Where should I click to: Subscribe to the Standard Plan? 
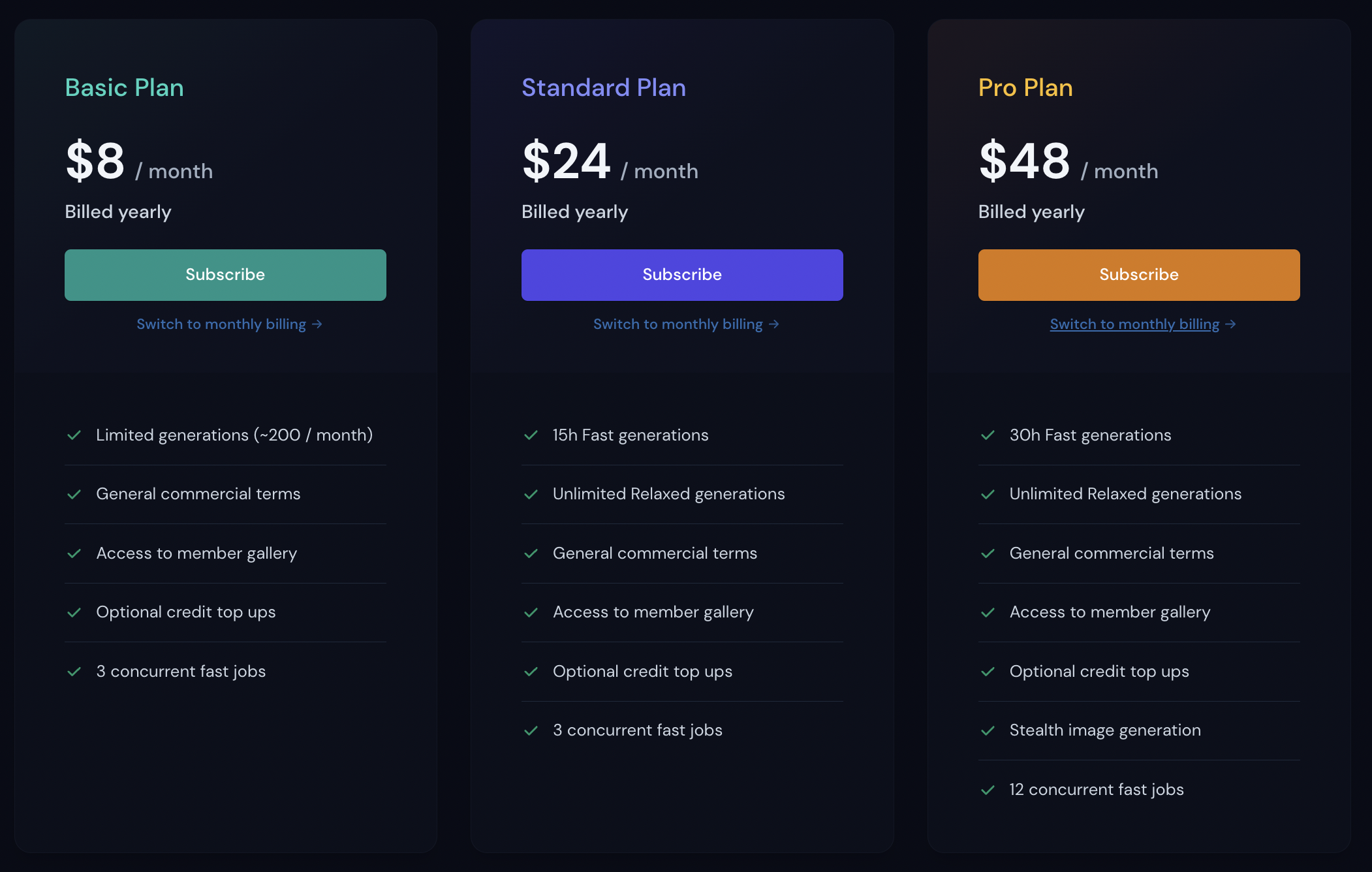(682, 275)
